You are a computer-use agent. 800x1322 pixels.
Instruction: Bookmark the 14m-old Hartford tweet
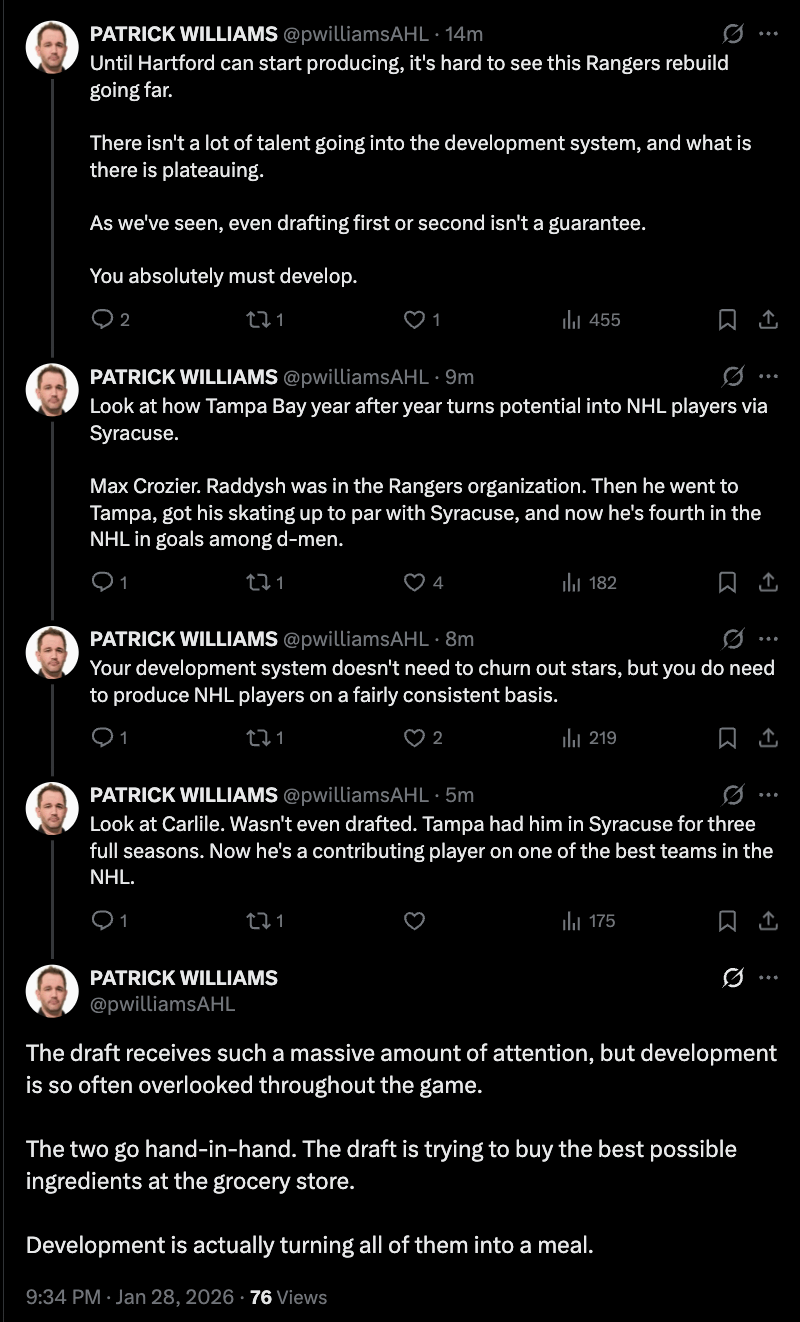(x=728, y=320)
